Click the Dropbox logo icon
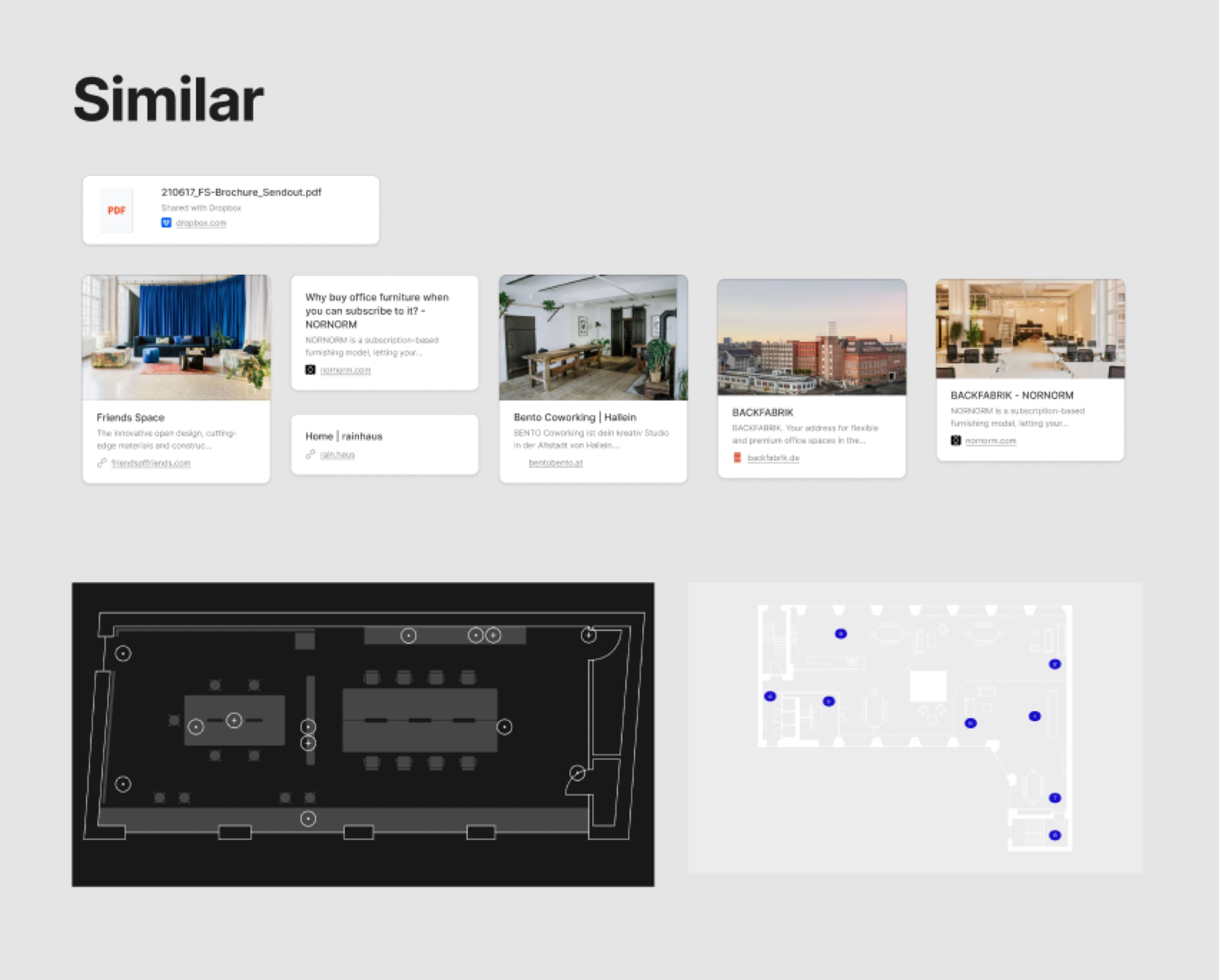Image resolution: width=1219 pixels, height=980 pixels. coord(166,223)
